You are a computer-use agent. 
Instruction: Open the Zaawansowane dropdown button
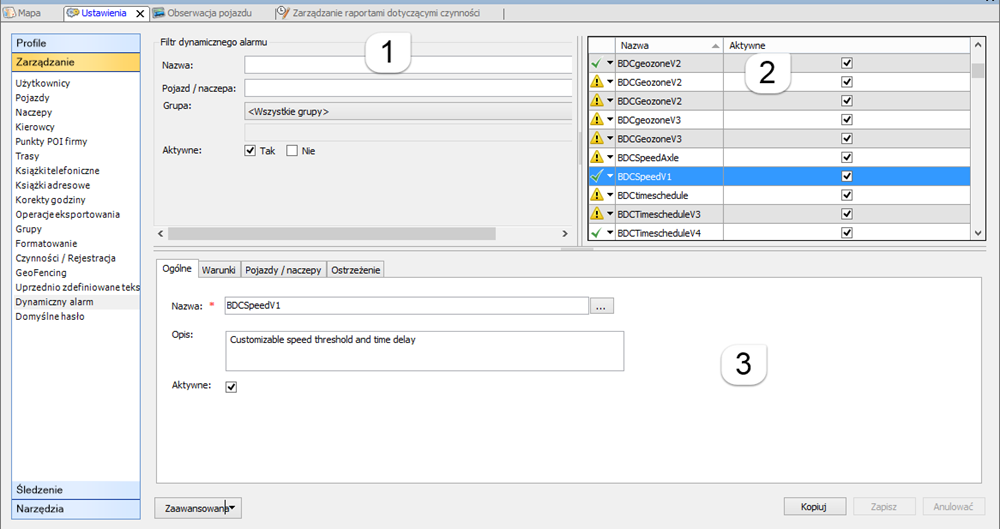[x=198, y=508]
